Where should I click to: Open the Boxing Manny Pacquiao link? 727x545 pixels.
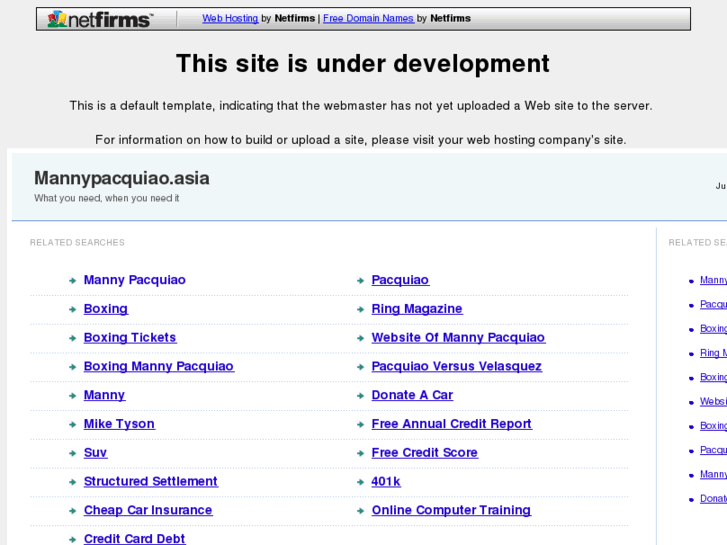coord(159,366)
